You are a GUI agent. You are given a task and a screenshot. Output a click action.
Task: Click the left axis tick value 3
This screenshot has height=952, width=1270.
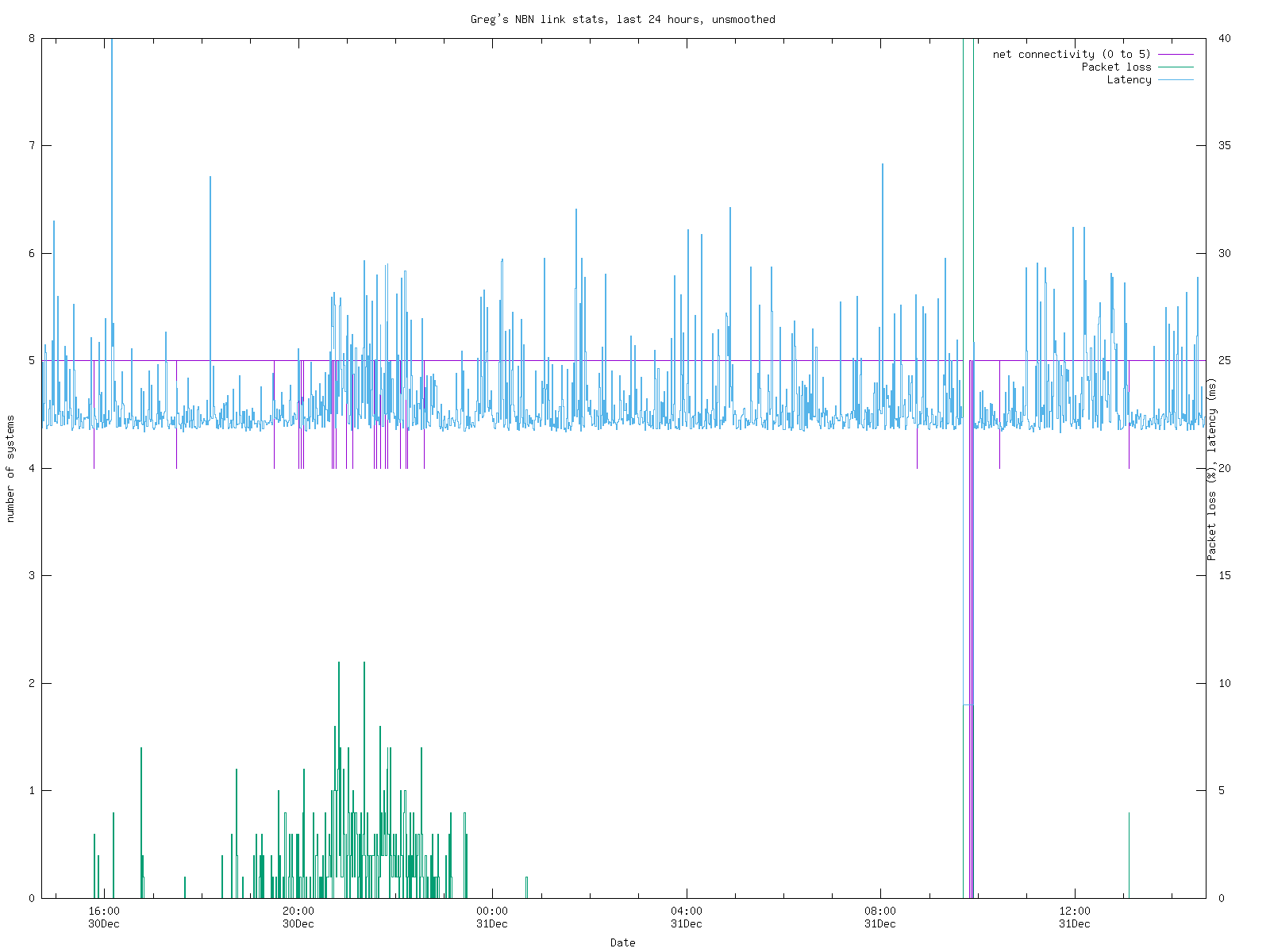(x=32, y=575)
